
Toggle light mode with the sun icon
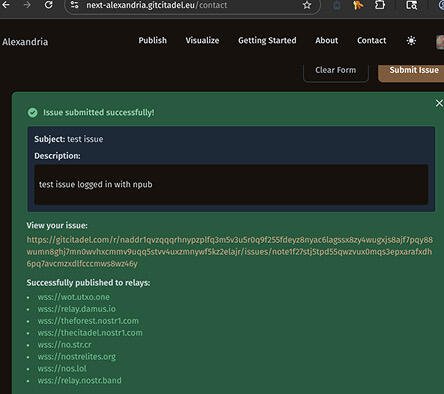pos(411,41)
